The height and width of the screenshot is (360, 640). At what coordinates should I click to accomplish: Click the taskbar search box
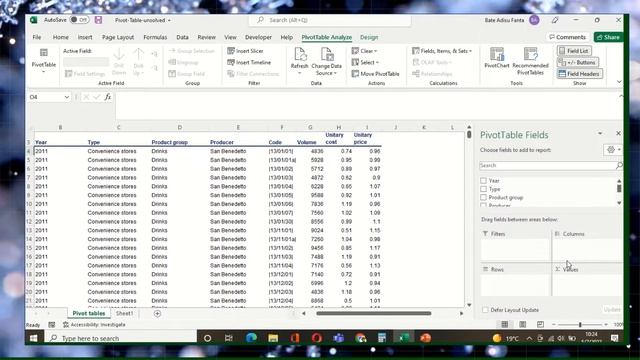click(x=121, y=338)
